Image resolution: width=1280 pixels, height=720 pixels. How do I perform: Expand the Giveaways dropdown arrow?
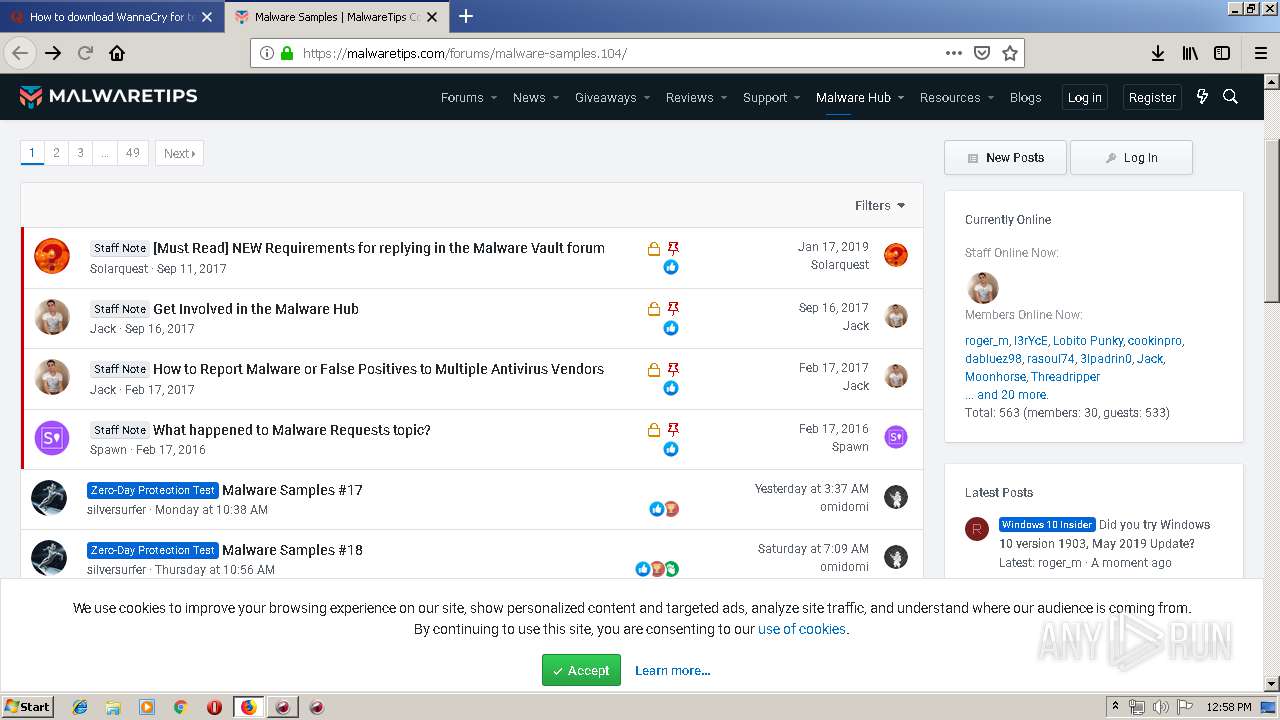[647, 98]
